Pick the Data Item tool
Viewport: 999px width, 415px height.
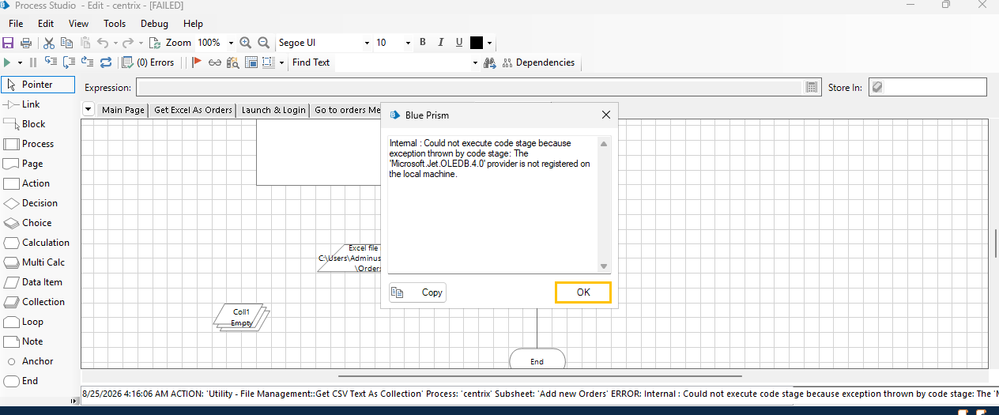41,282
